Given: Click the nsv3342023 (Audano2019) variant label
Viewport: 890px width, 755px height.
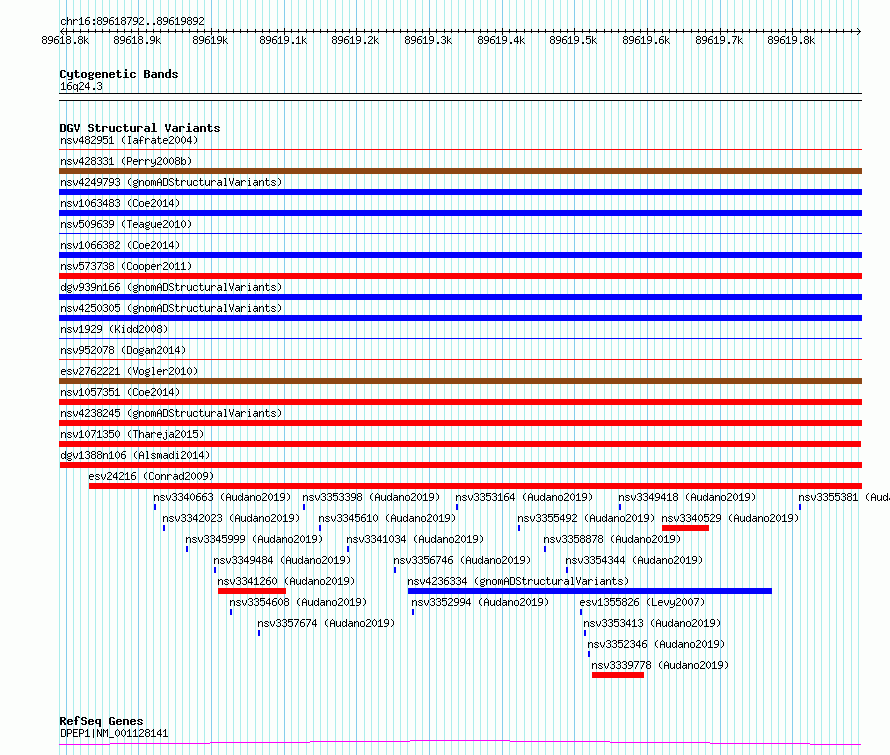Looking at the screenshot, I should [231, 518].
